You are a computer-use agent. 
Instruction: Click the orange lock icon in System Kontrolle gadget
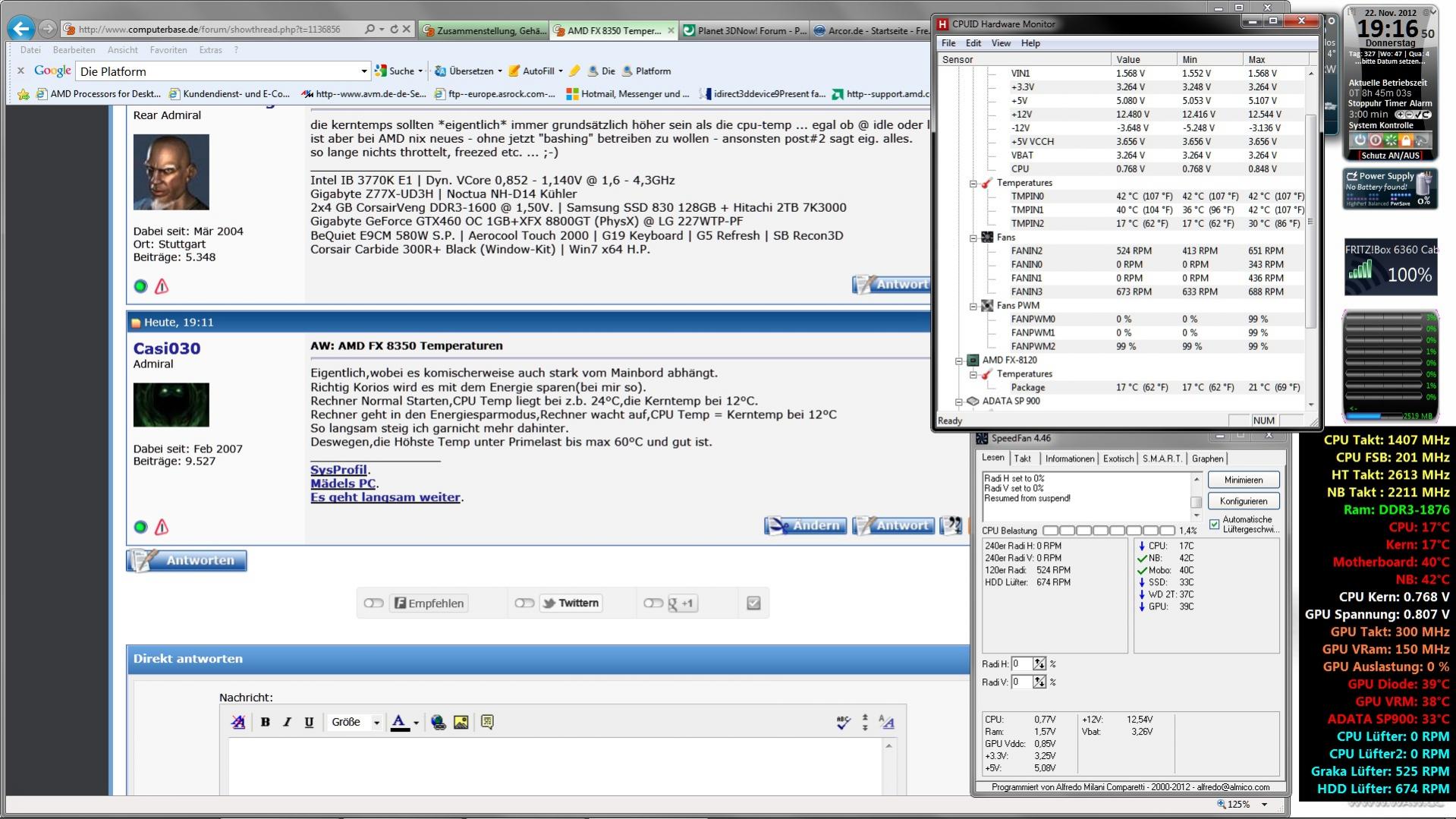tap(1406, 140)
